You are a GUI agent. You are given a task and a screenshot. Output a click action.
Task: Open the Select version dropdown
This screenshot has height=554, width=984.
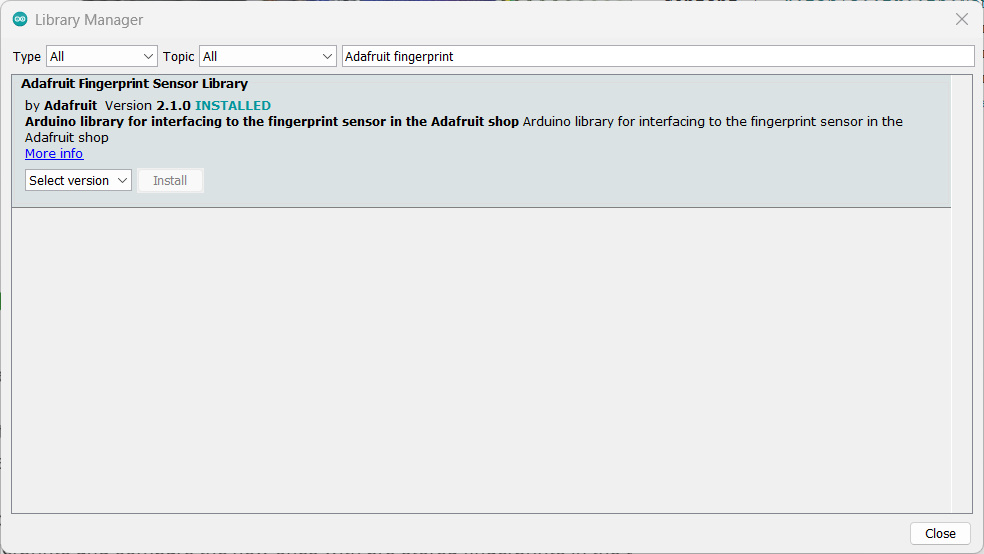point(79,181)
